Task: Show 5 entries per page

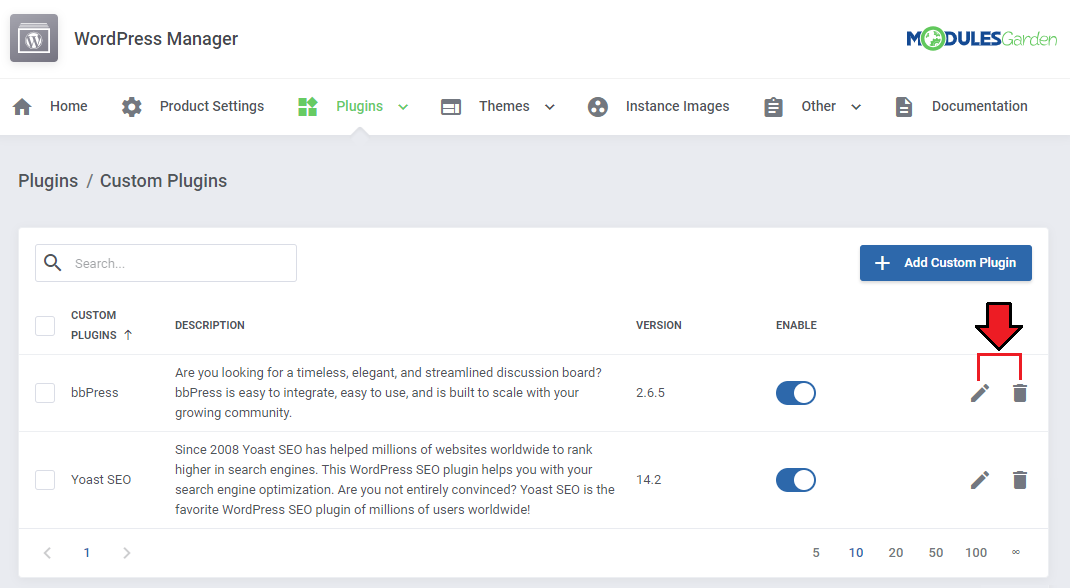Action: 815,553
